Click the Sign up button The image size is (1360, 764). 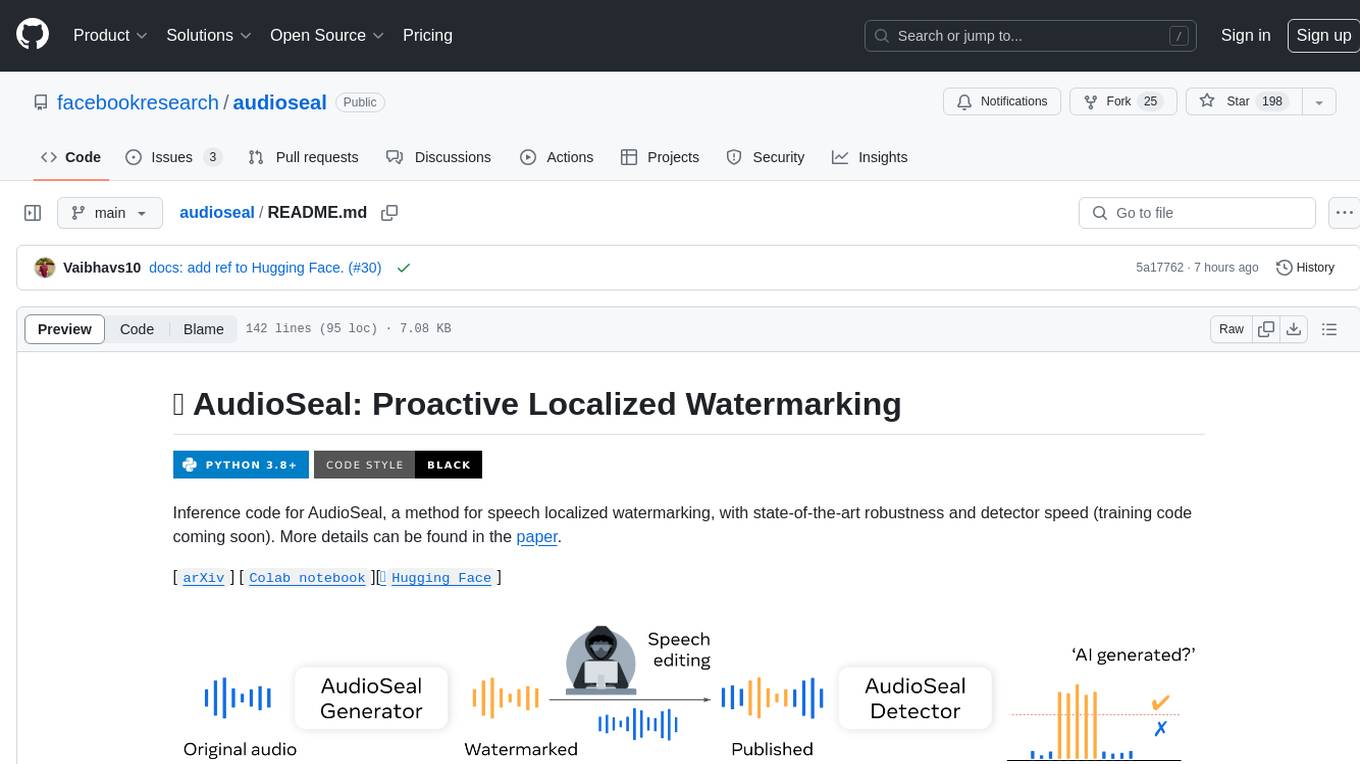1323,35
